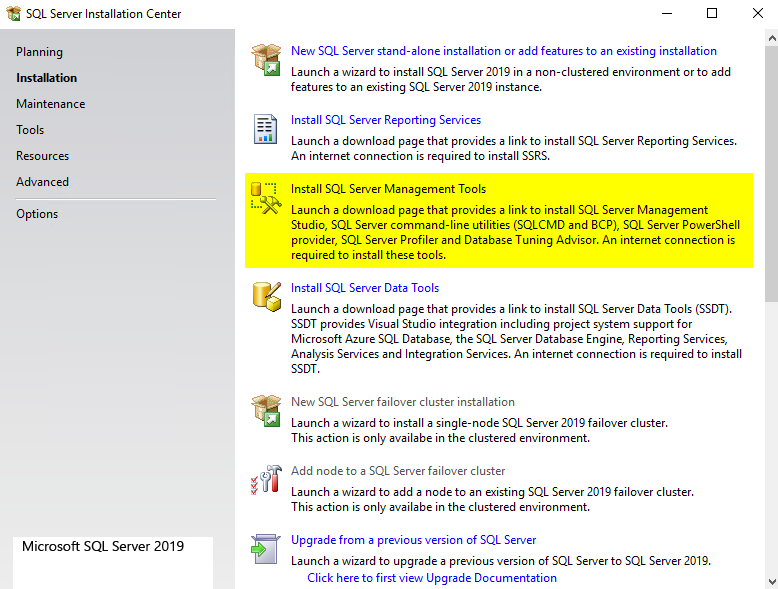
Task: Click Install SQL Server Management Tools link
Action: [388, 189]
